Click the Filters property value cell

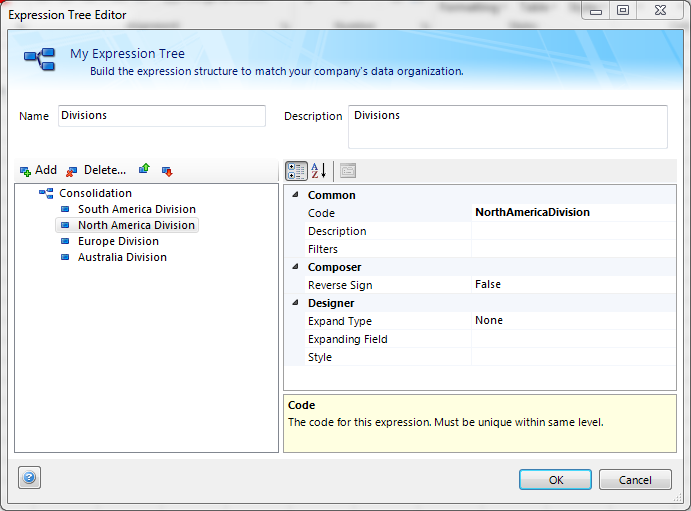pos(573,249)
